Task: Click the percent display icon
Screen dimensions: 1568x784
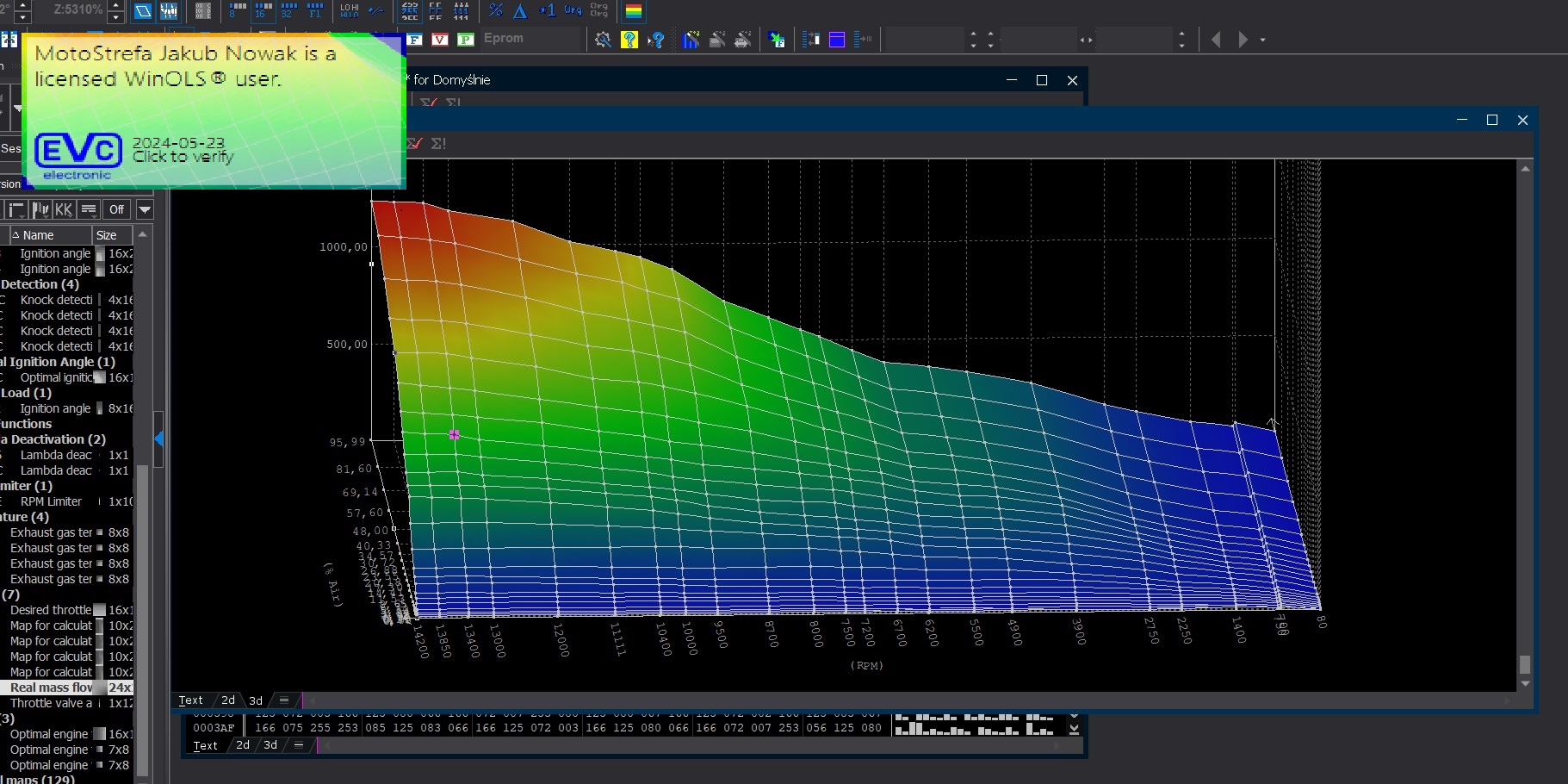Action: click(496, 10)
